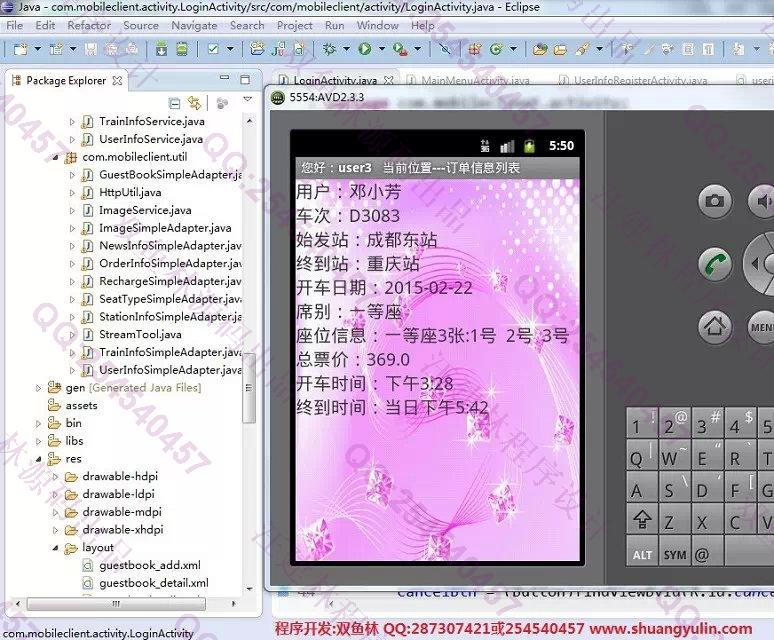This screenshot has height=640, width=774.
Task: Open the Android SDK Manager icon
Action: point(161,49)
